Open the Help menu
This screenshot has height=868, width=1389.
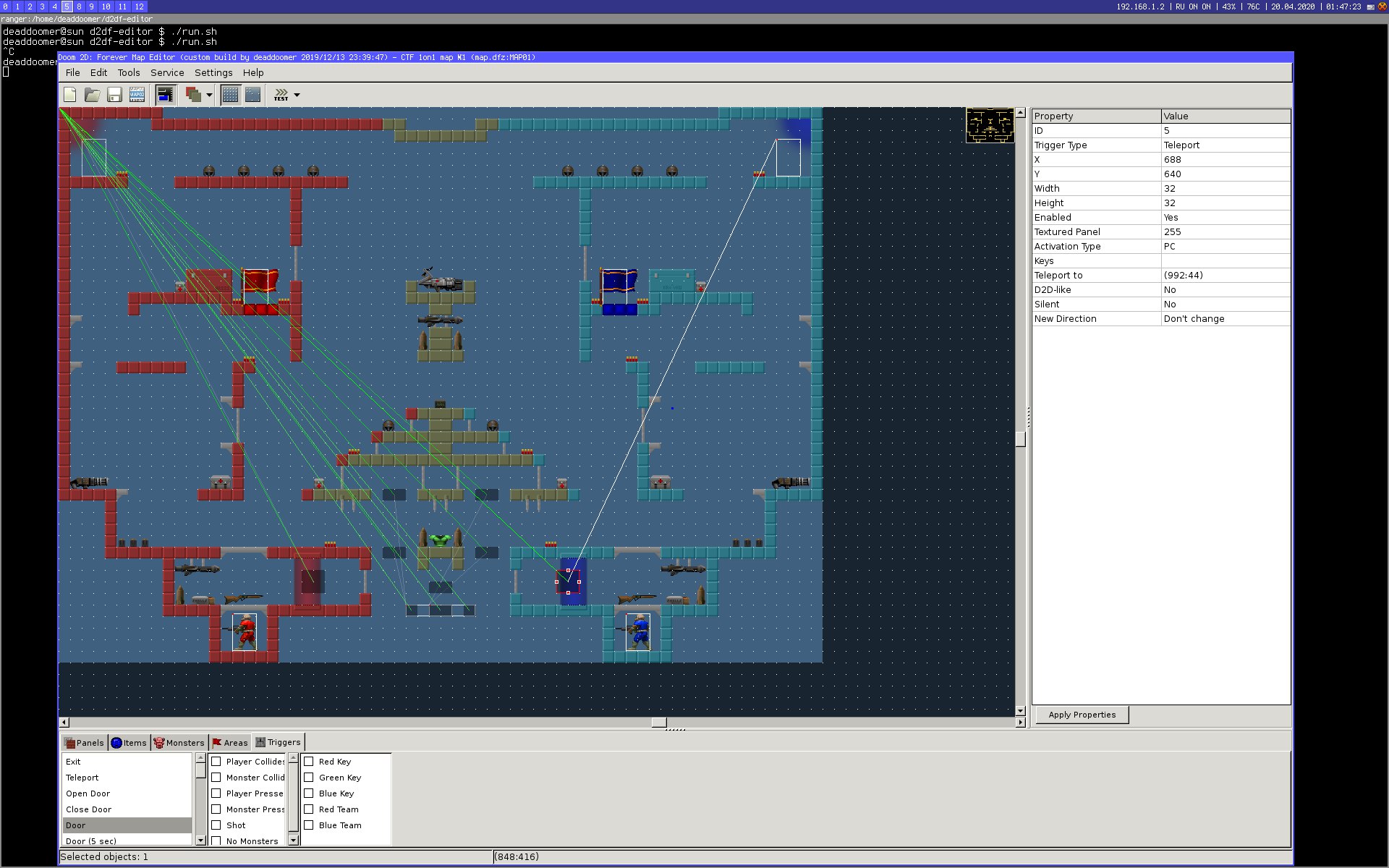(x=253, y=72)
